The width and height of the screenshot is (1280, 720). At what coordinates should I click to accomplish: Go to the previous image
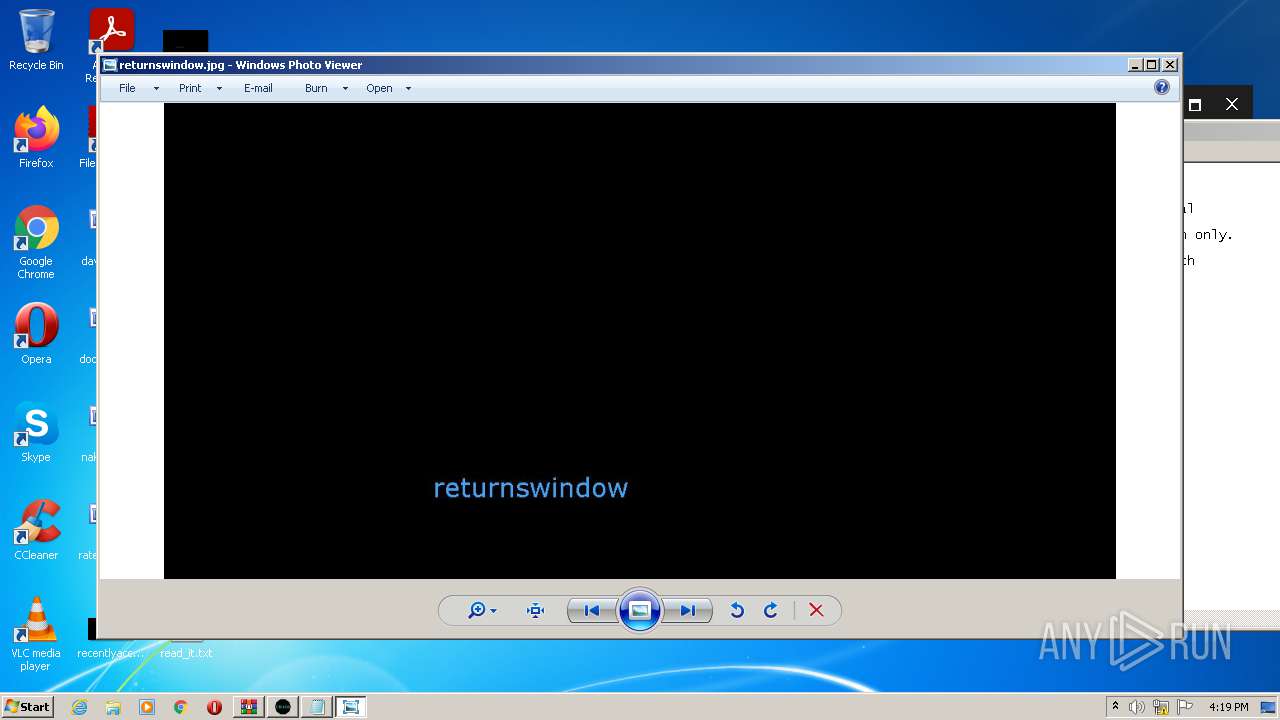pyautogui.click(x=591, y=610)
